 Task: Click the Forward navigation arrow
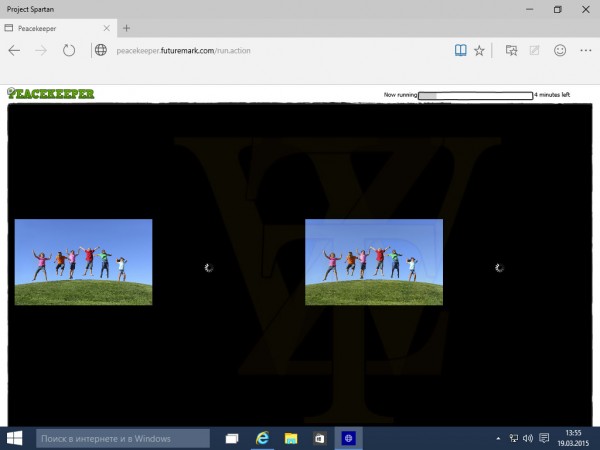[41, 50]
